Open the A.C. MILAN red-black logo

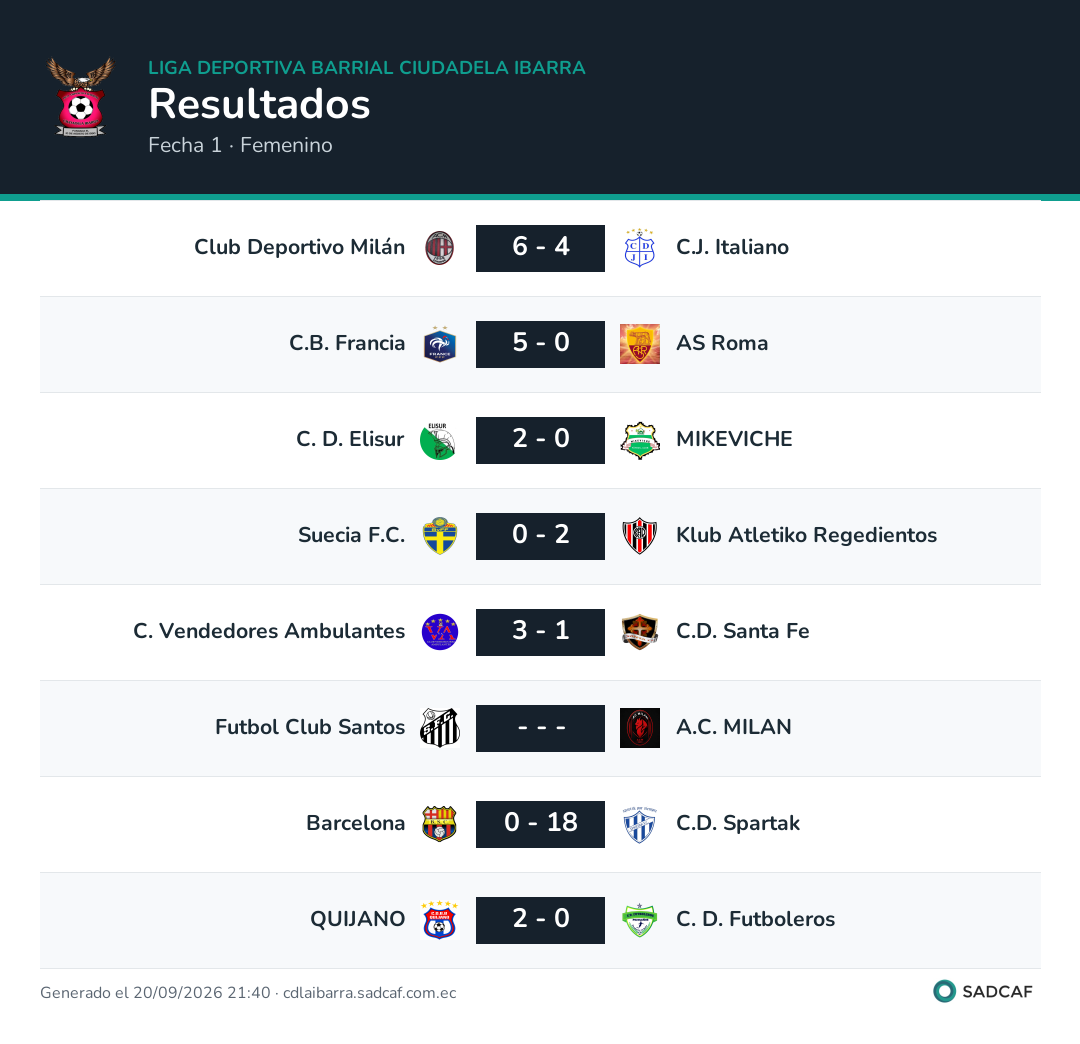tap(639, 728)
